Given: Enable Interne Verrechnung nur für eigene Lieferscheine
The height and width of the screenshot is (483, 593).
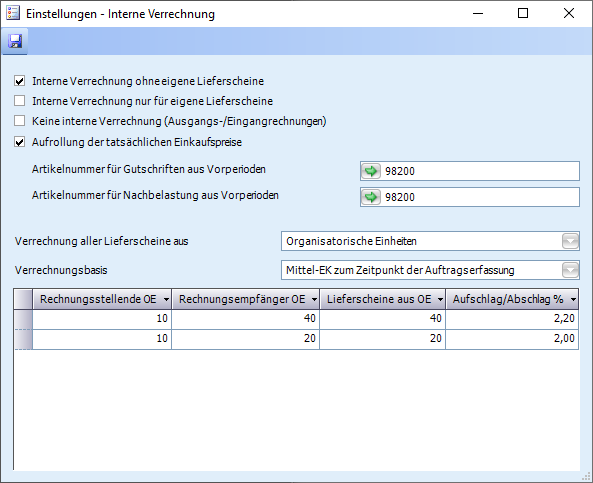Looking at the screenshot, I should pos(20,101).
